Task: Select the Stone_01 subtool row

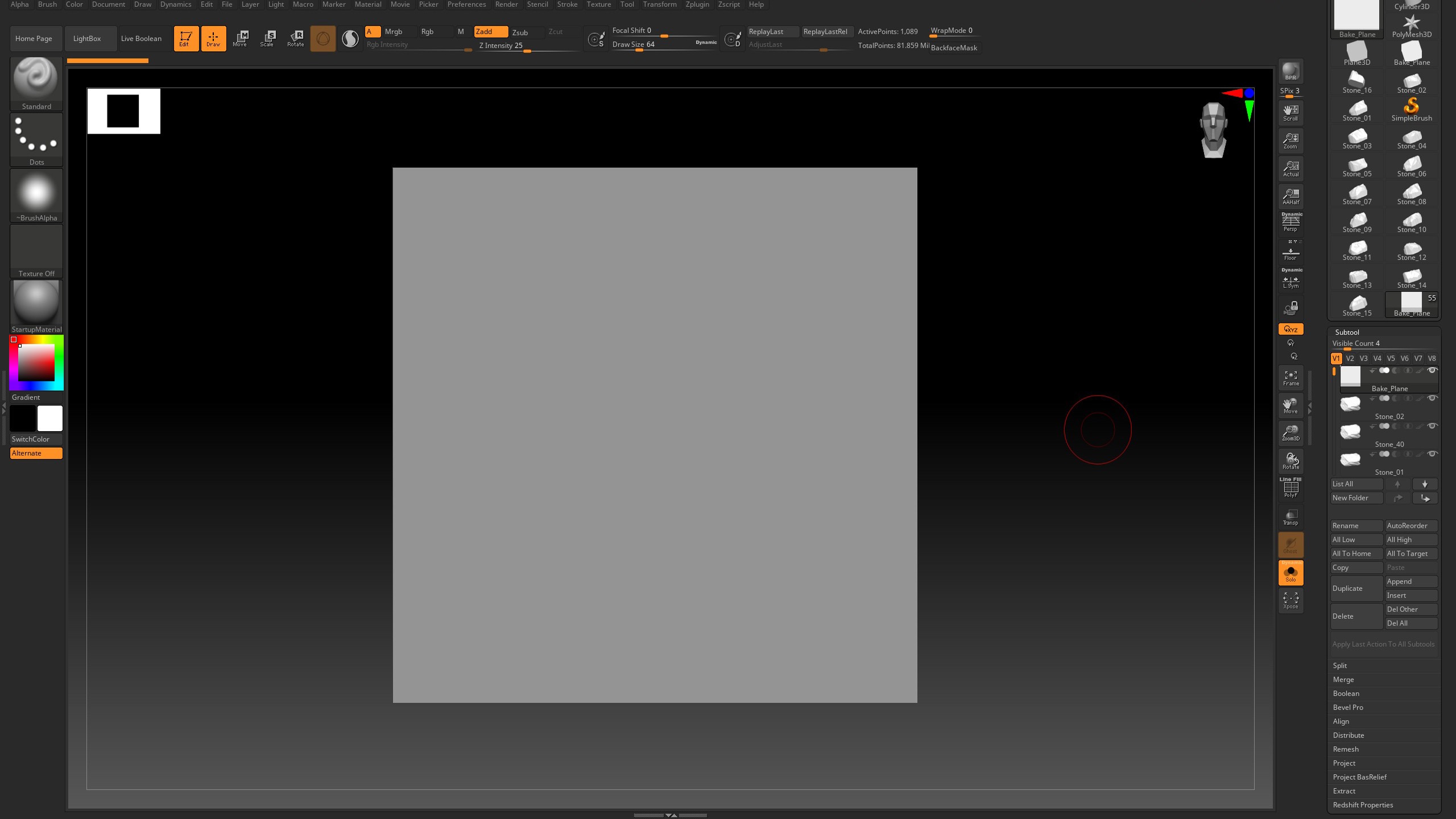Action: (1388, 464)
